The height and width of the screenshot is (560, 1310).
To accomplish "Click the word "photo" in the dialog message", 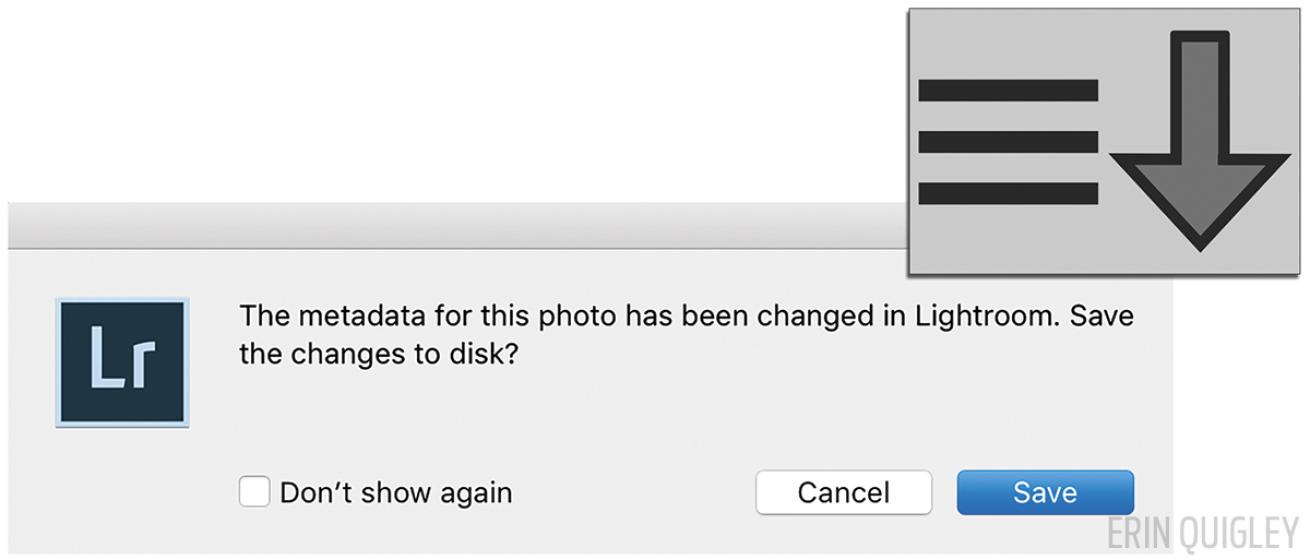I will coord(578,316).
